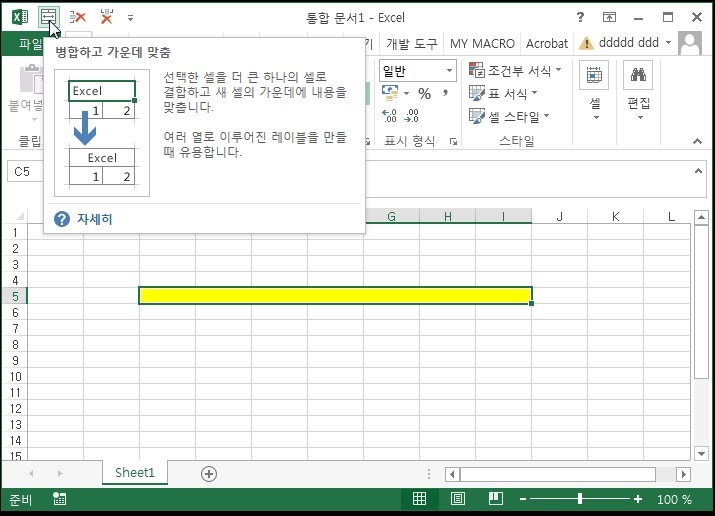Click the account warning triangle icon
The image size is (715, 516).
(586, 43)
